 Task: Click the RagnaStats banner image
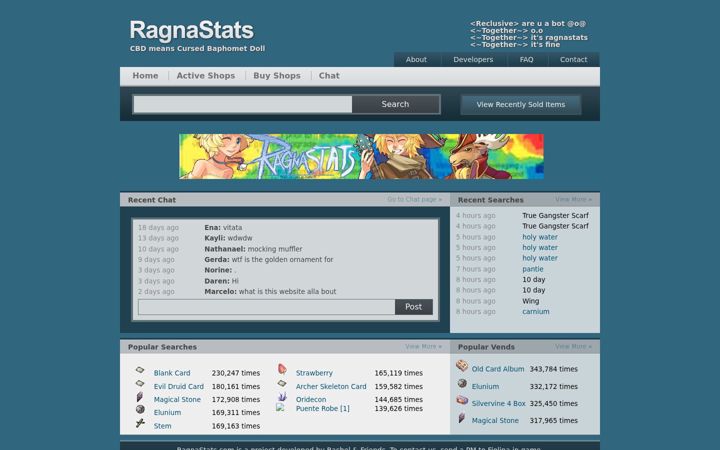[x=361, y=157]
